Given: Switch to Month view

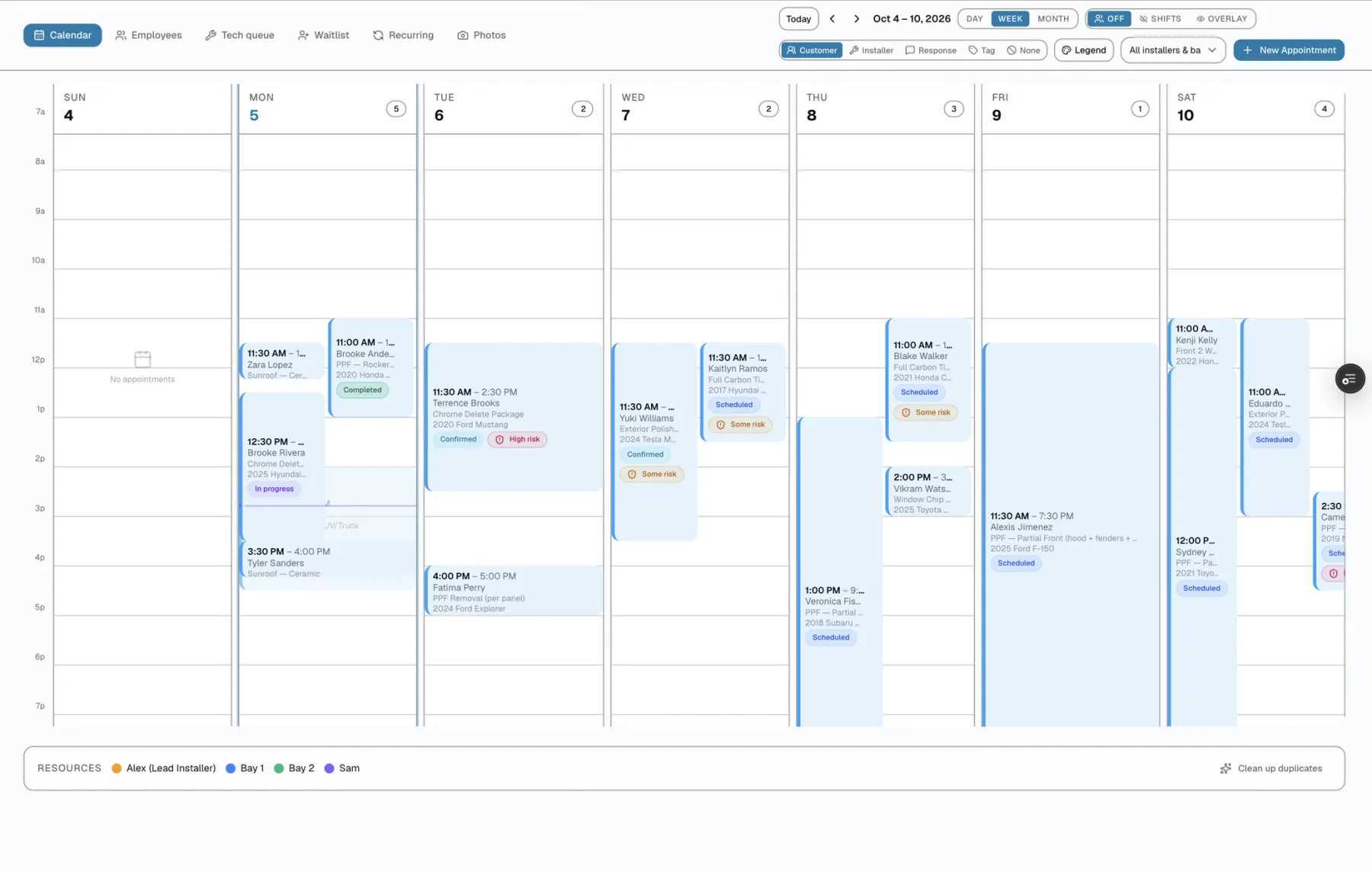Looking at the screenshot, I should coord(1053,19).
